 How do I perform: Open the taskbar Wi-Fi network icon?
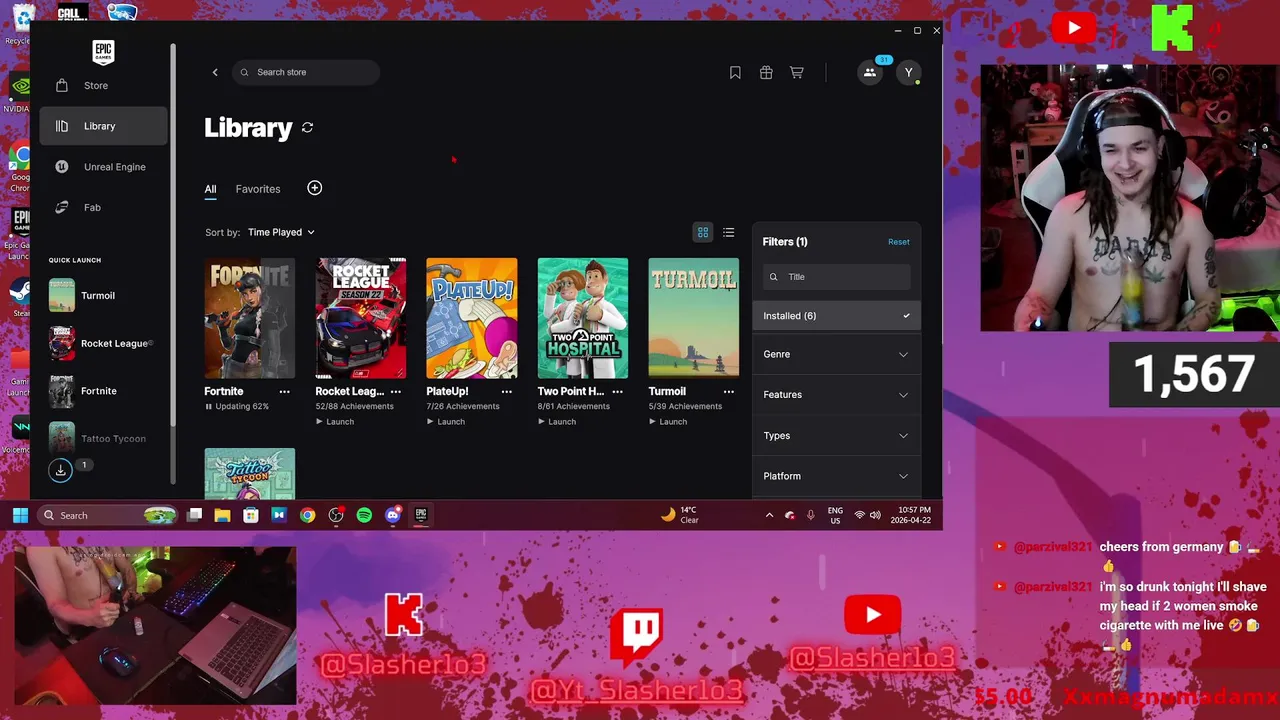859,515
